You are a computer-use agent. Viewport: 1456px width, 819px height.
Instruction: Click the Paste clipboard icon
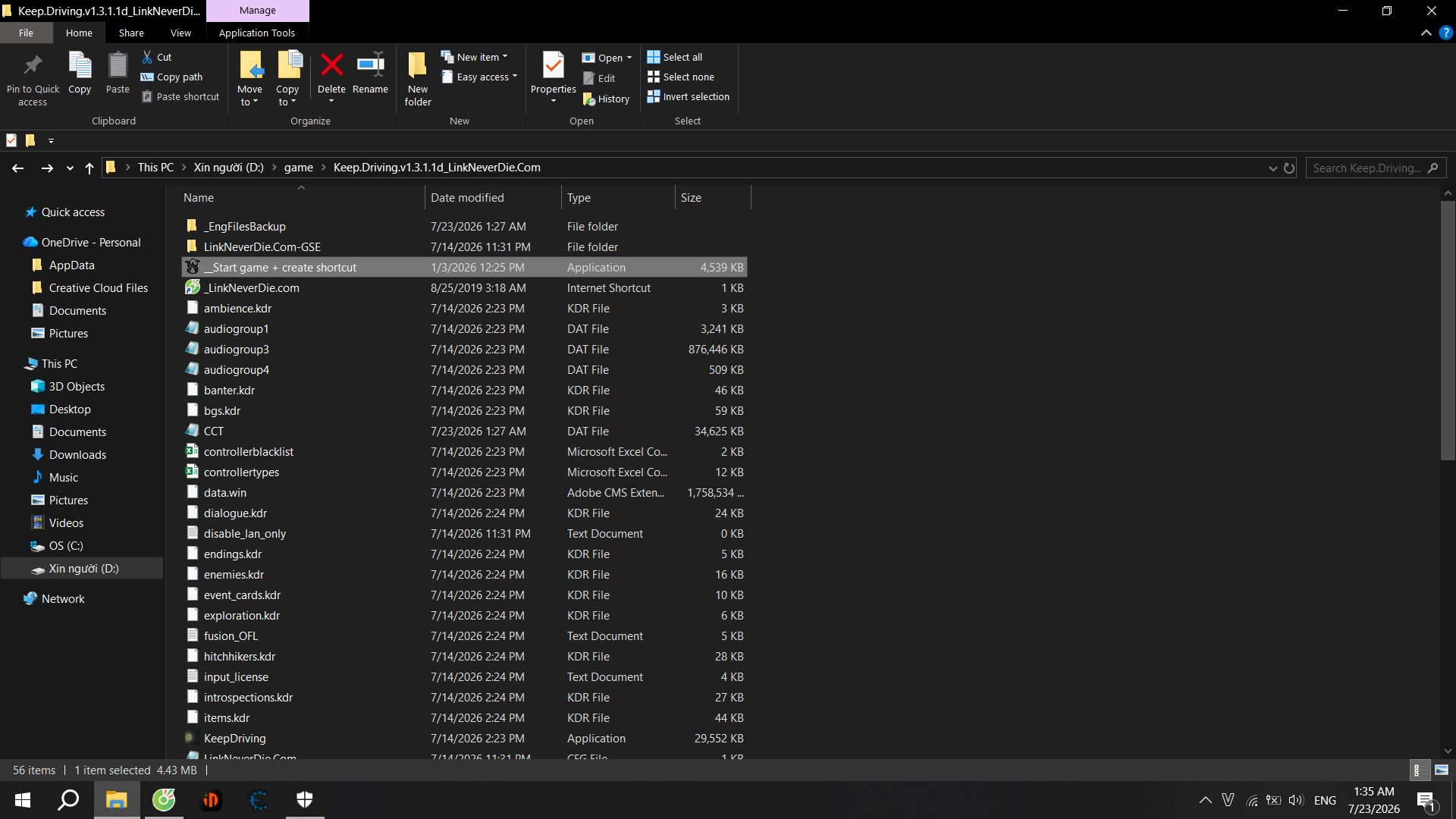118,74
